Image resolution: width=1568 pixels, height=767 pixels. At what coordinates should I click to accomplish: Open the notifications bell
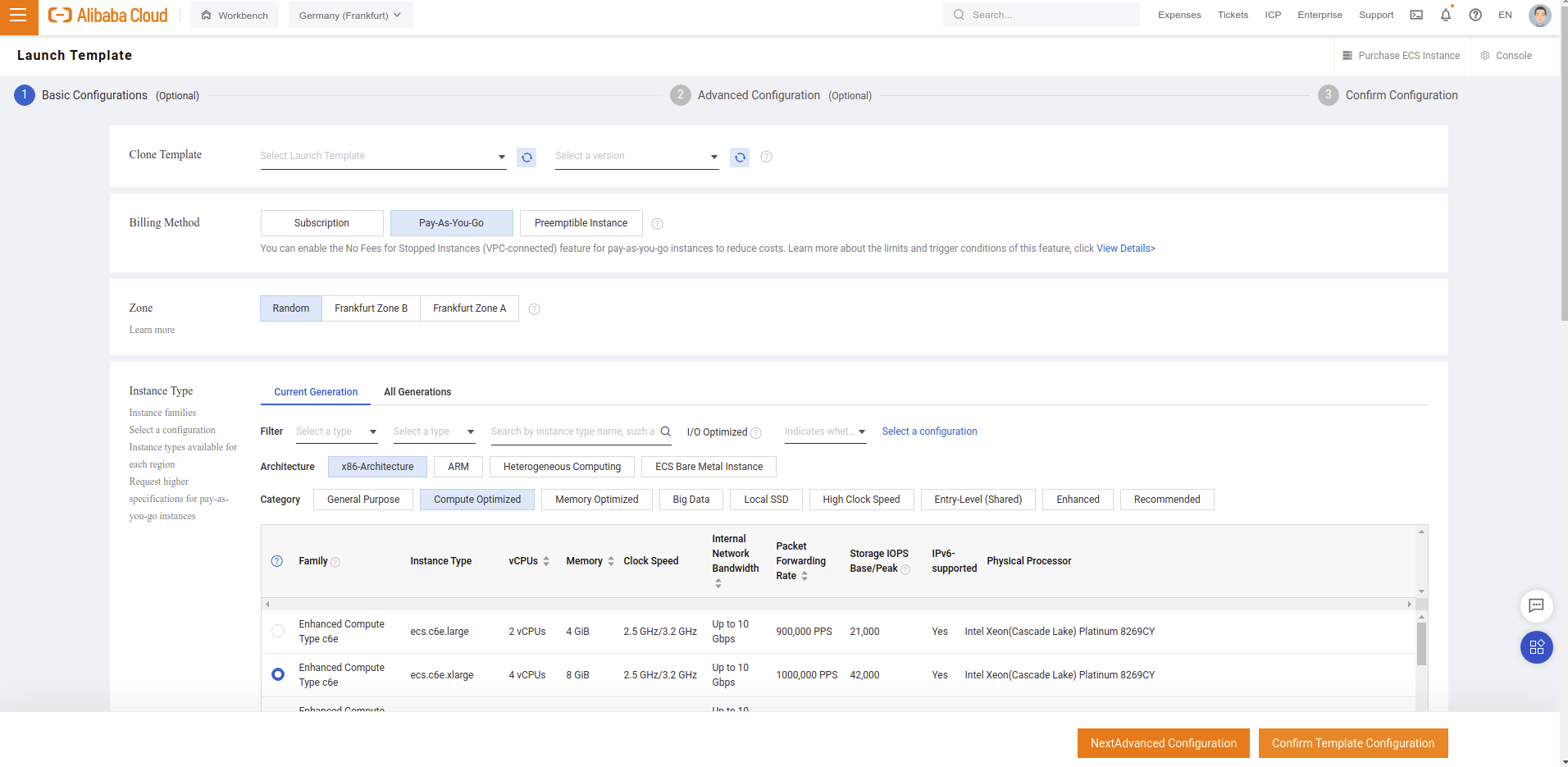[1446, 15]
